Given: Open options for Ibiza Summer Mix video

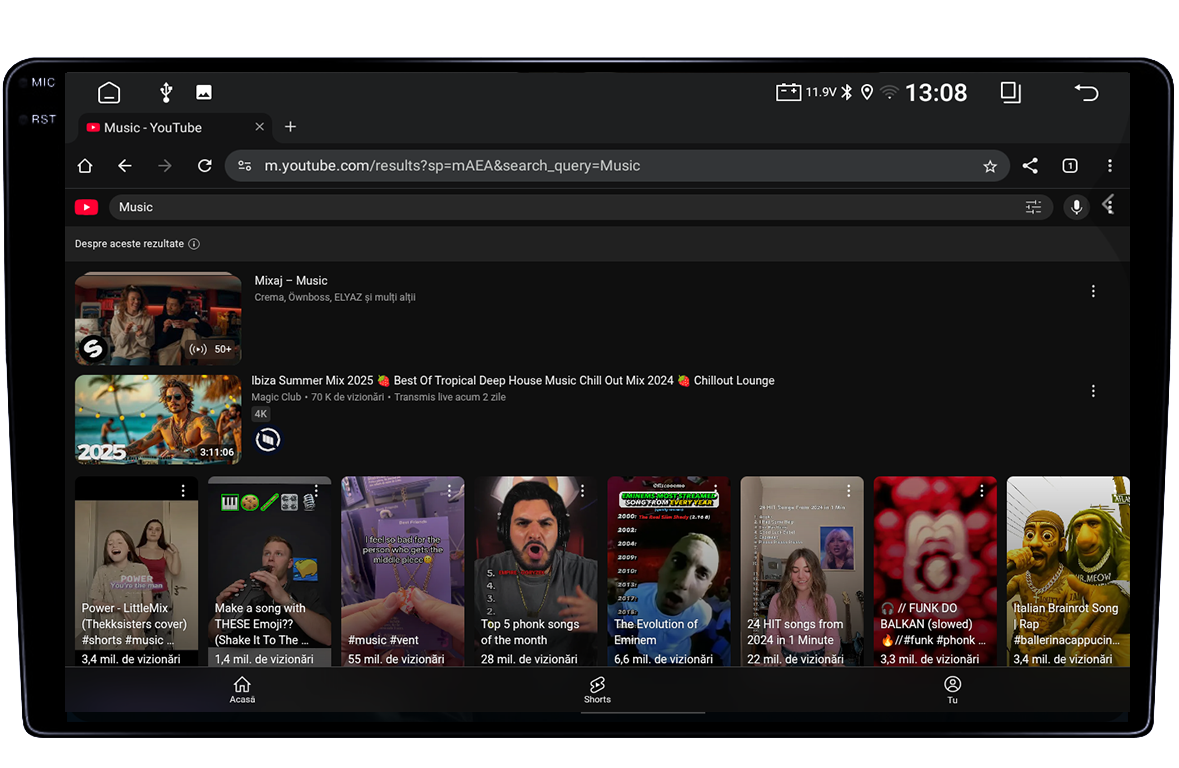Looking at the screenshot, I should (x=1093, y=391).
